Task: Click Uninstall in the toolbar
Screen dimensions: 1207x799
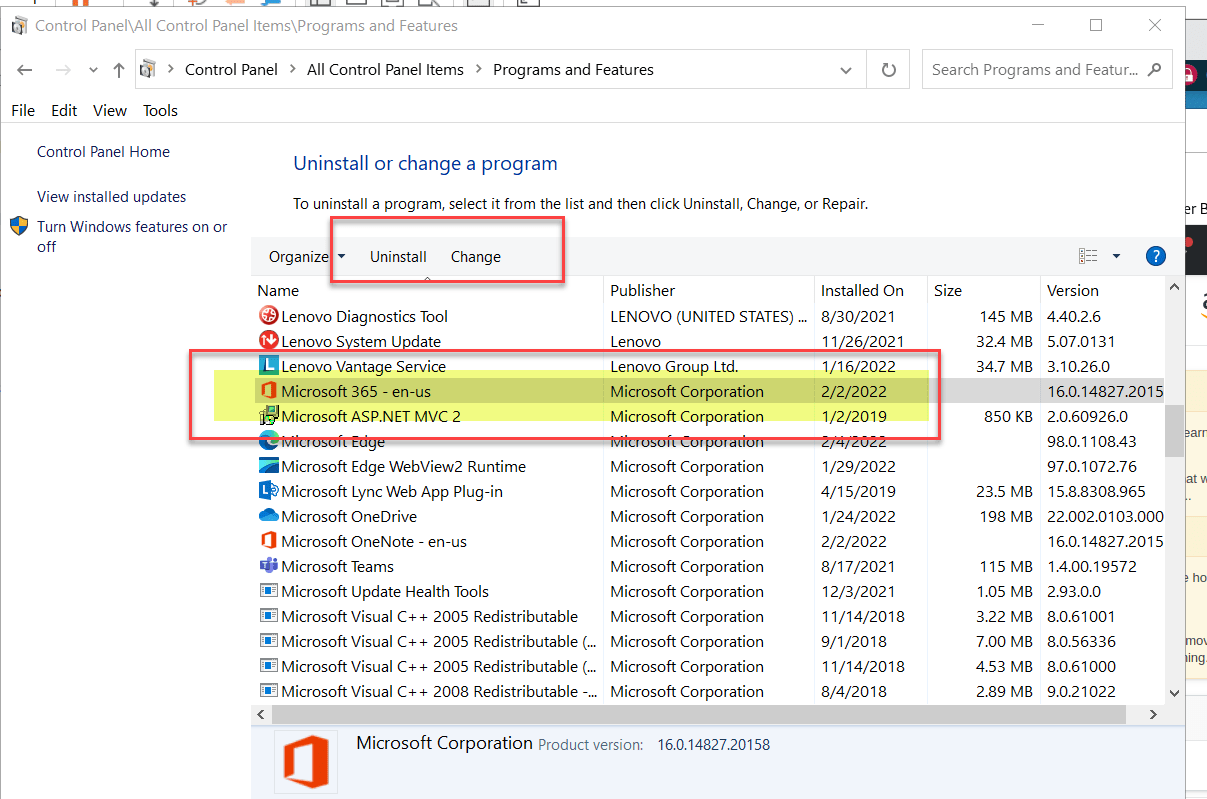Action: [398, 257]
